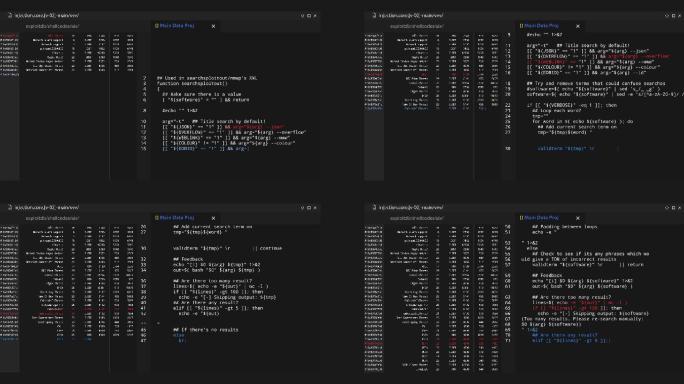Screen dimensions: 684x384
Task: Click "Title search by default" line in top-right editor
Action: point(578,45)
